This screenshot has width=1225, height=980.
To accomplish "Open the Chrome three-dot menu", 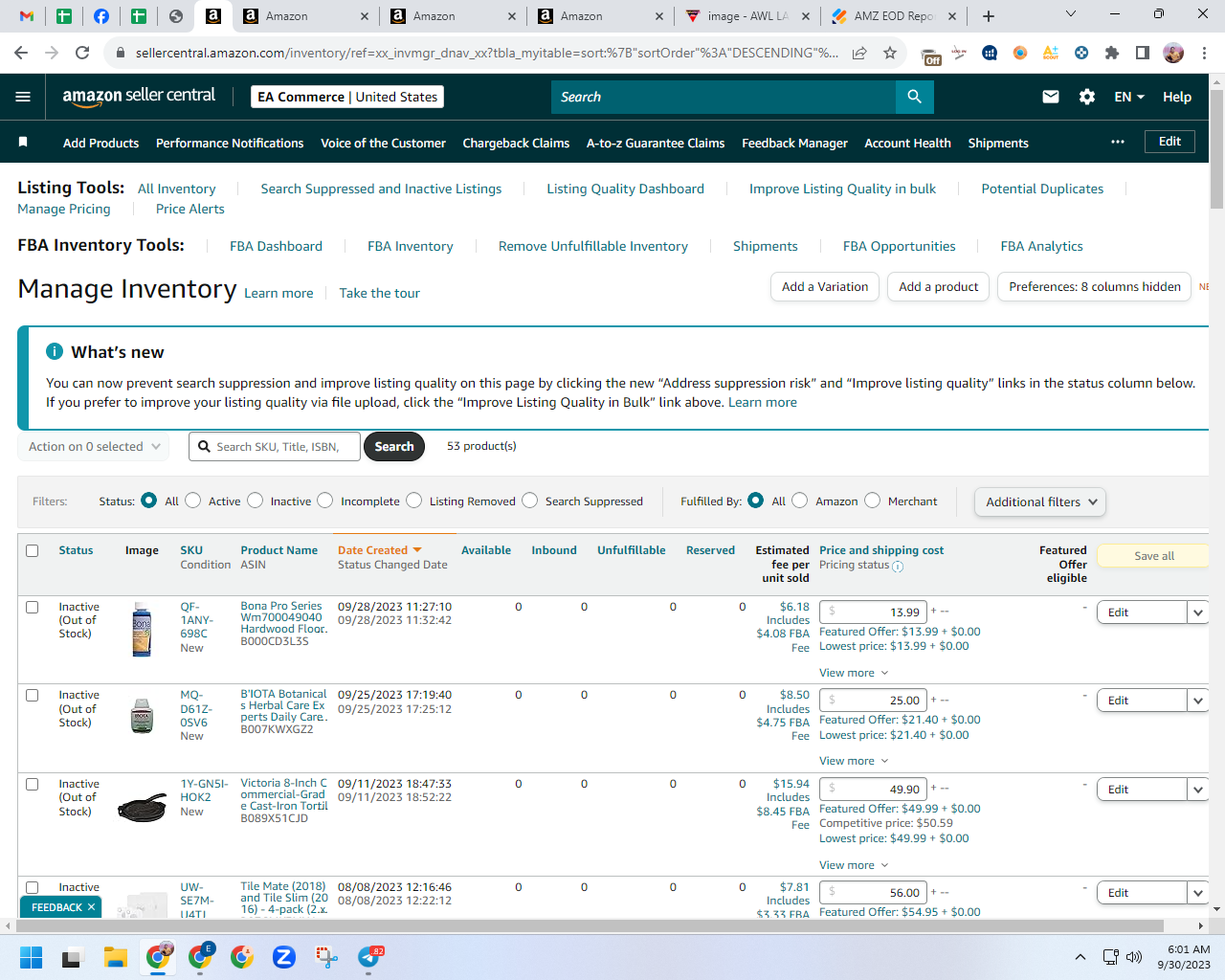I will [1205, 53].
